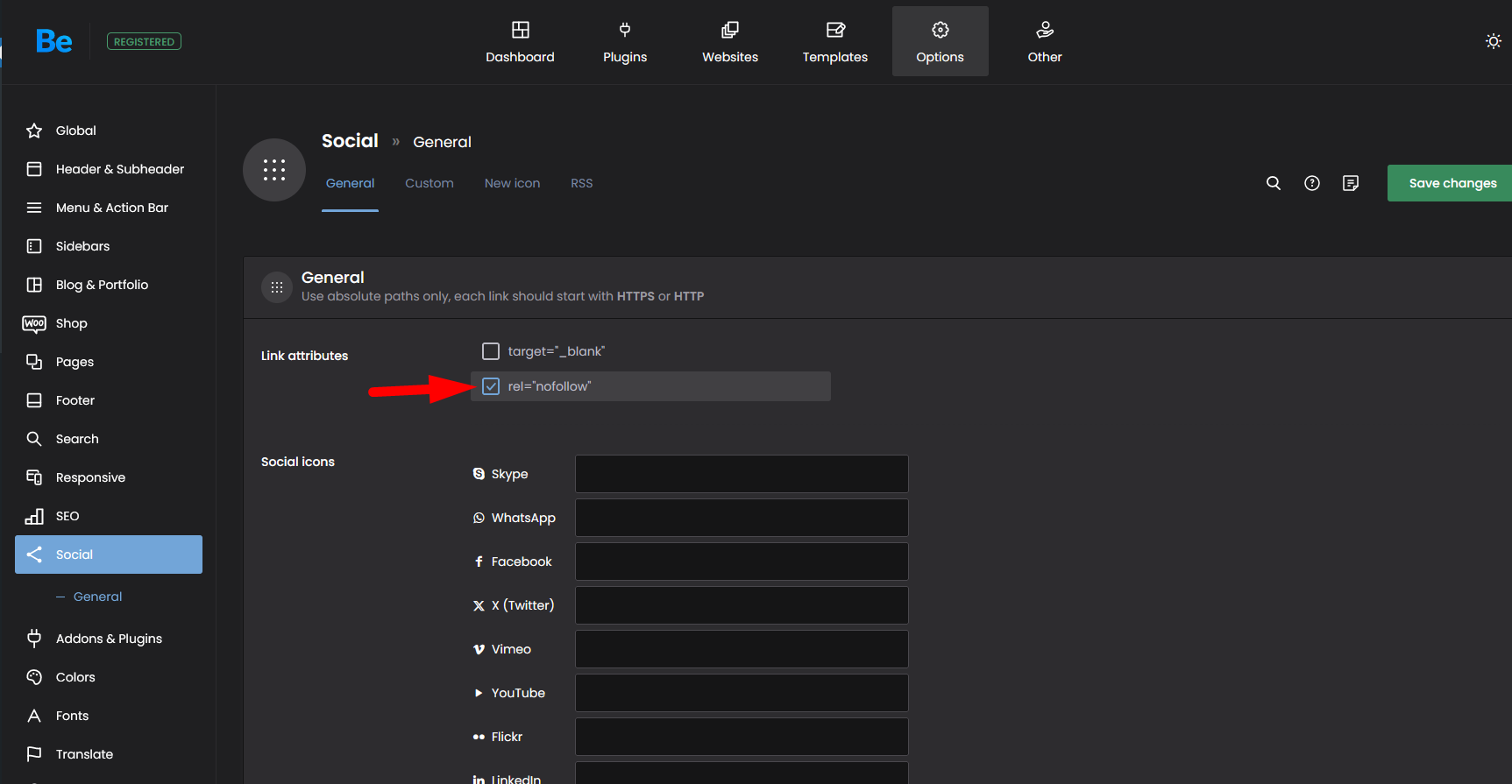Click the Woo shop icon
Screen dimensions: 1512x784
pos(34,323)
